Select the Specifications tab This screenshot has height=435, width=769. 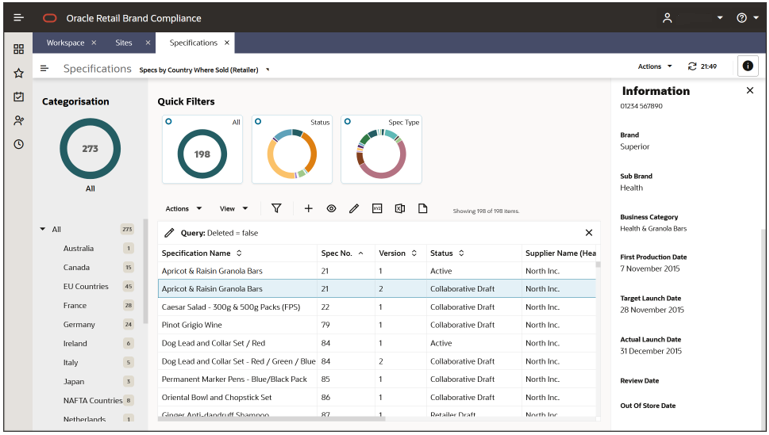(193, 43)
